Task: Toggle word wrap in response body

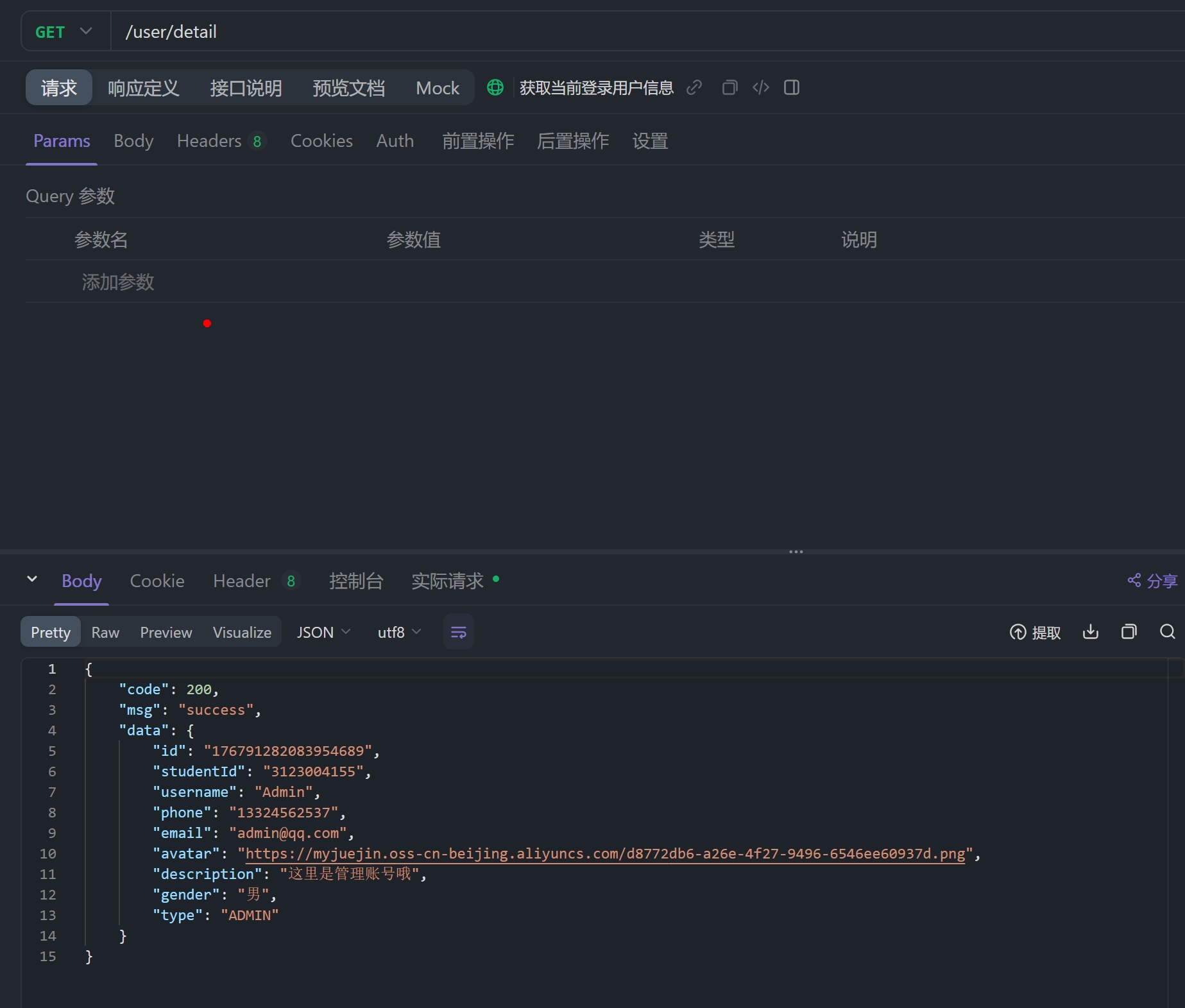Action: 459,632
